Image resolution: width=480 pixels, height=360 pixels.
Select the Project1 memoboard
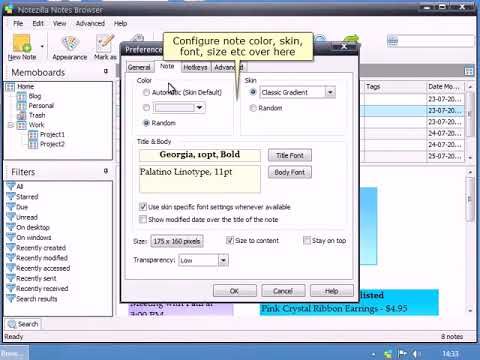tap(52, 134)
